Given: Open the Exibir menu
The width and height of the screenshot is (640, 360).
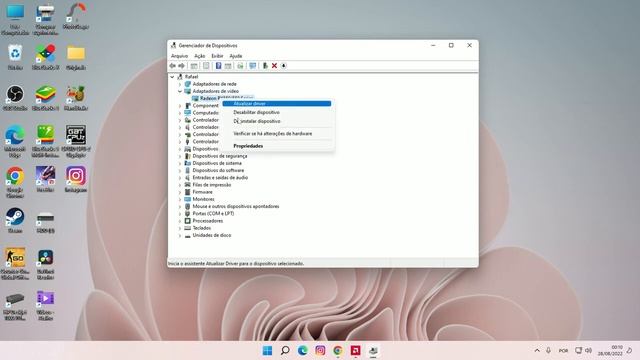Looking at the screenshot, I should tap(217, 56).
